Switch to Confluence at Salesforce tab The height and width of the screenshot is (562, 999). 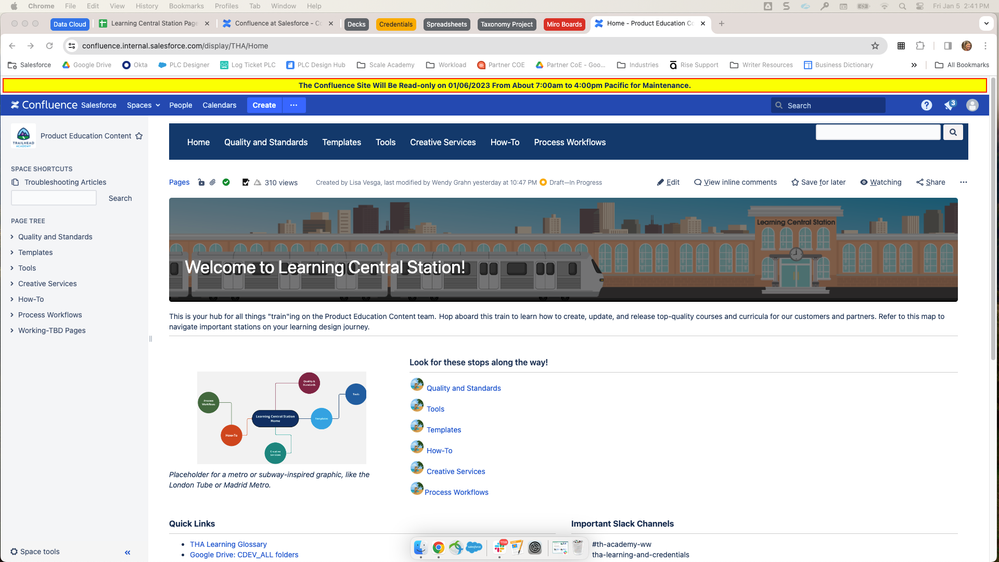click(278, 24)
